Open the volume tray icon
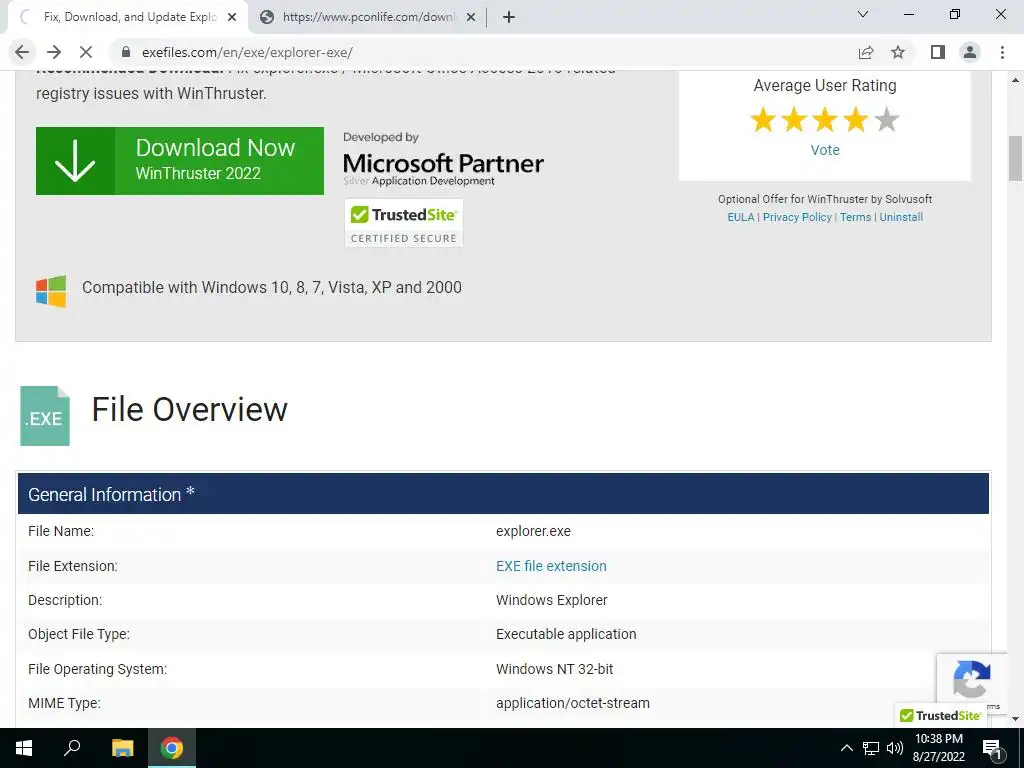 coord(895,748)
